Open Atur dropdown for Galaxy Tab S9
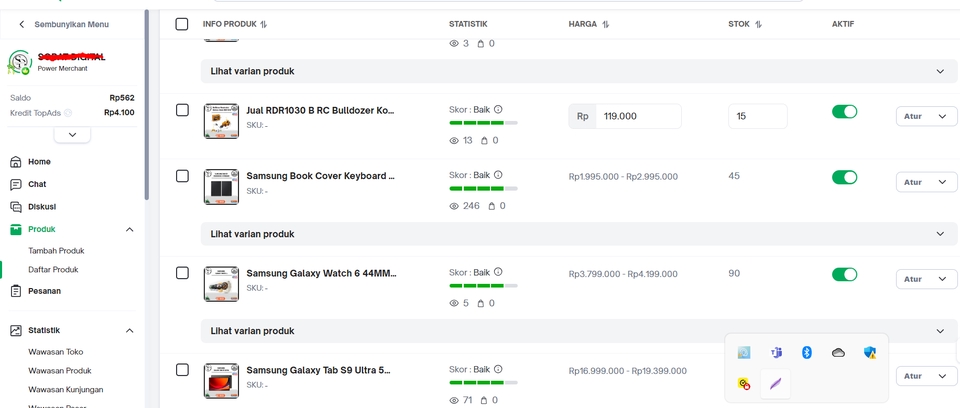This screenshot has height=408, width=960. click(926, 376)
